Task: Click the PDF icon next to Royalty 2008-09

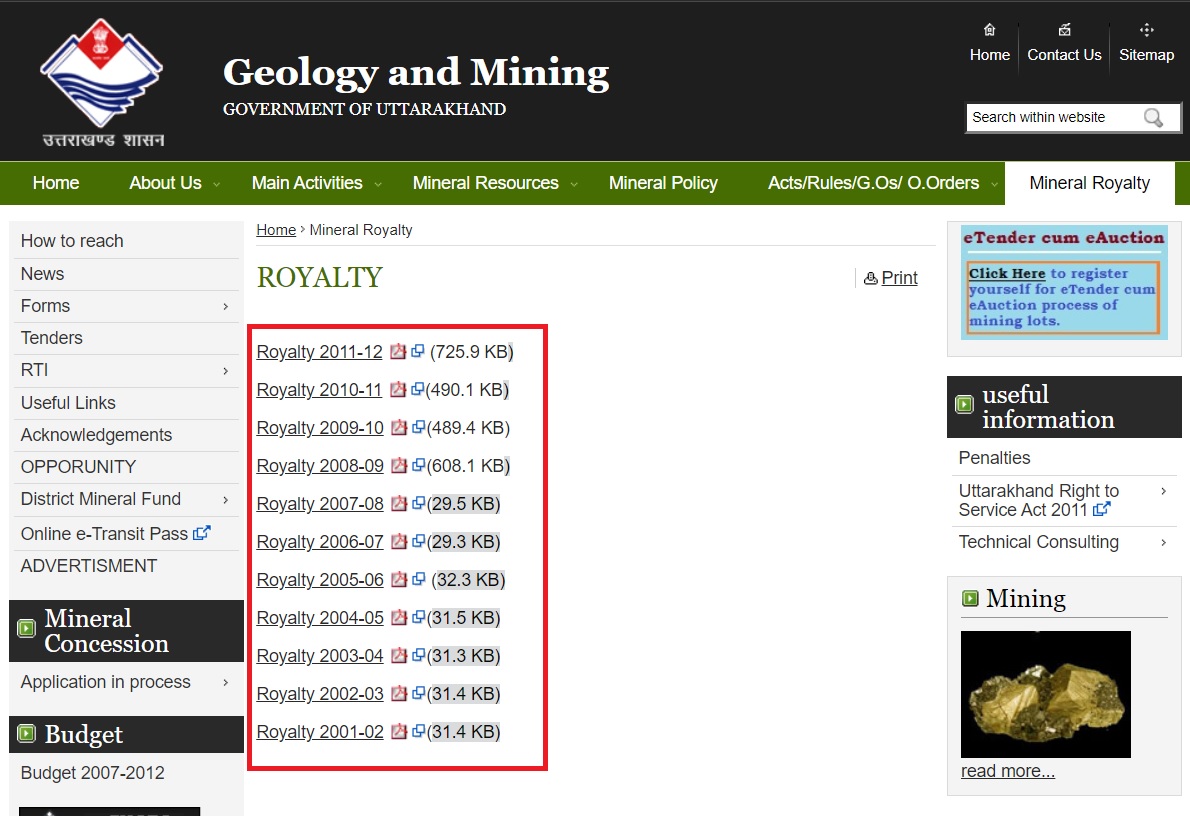Action: pos(399,466)
